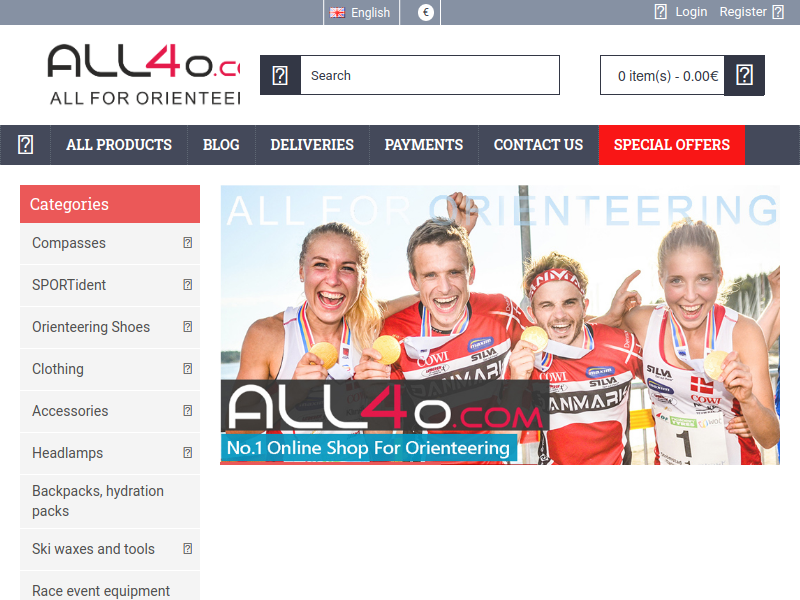Select the euro currency icon

coord(426,12)
